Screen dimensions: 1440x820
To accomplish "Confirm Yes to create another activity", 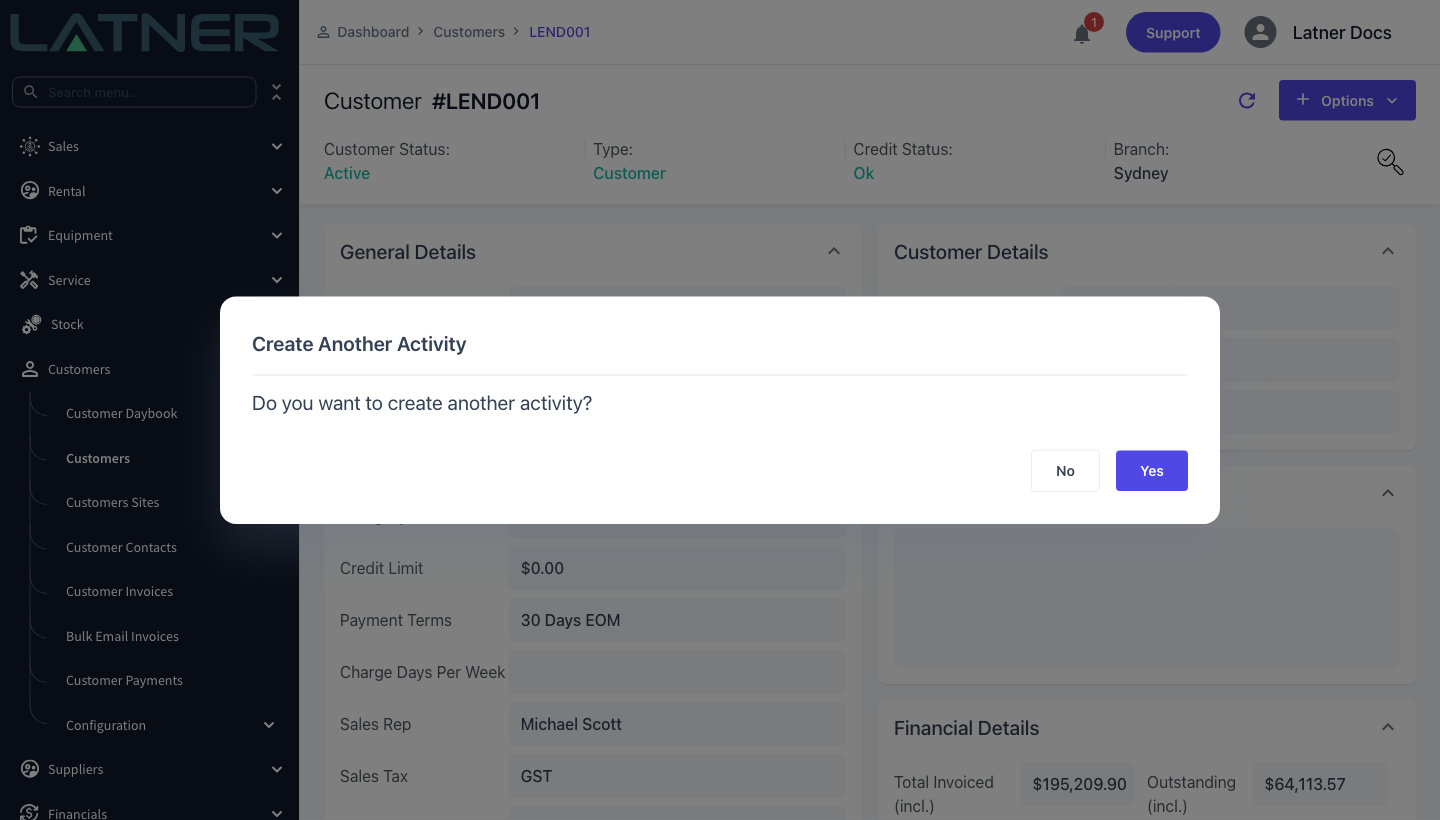I will point(1152,471).
